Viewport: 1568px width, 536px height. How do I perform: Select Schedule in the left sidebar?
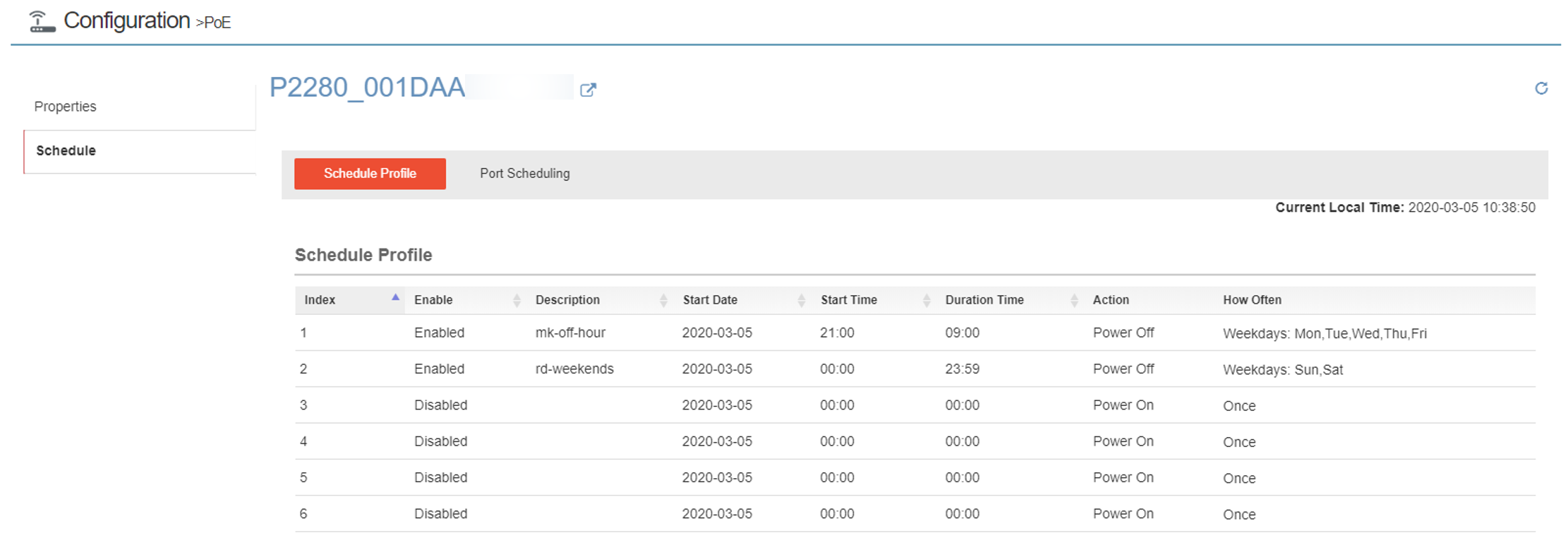pos(66,150)
